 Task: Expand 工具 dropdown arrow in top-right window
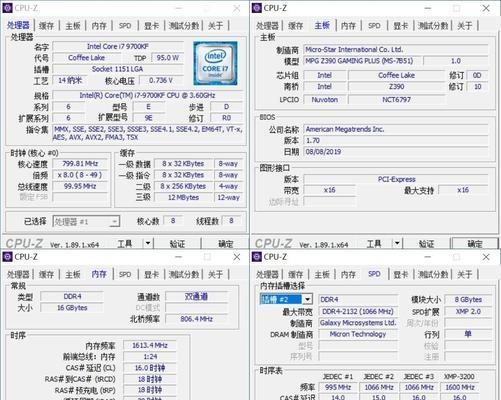(x=397, y=243)
